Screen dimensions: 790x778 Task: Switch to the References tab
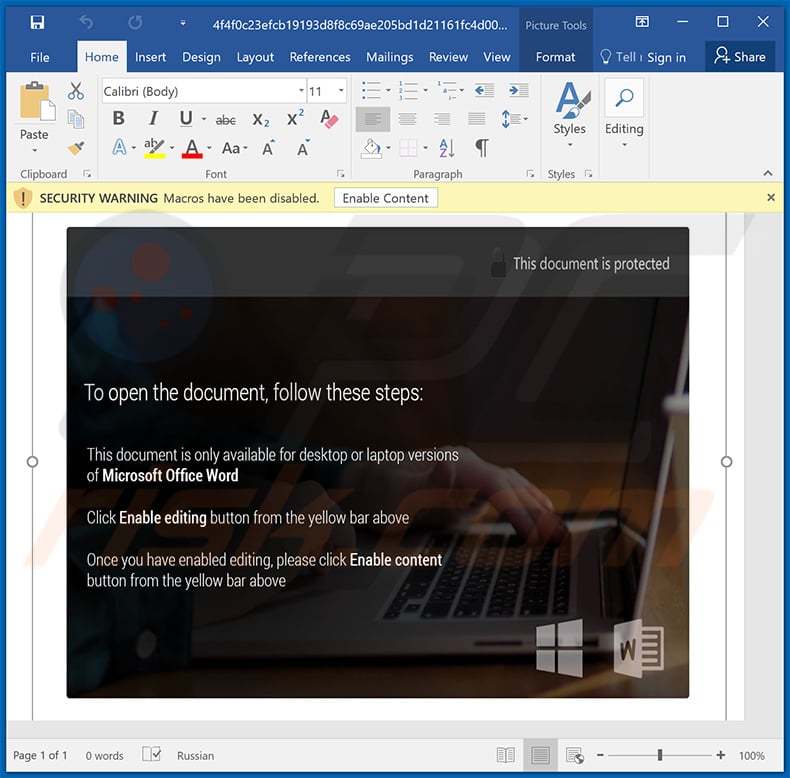click(x=320, y=57)
